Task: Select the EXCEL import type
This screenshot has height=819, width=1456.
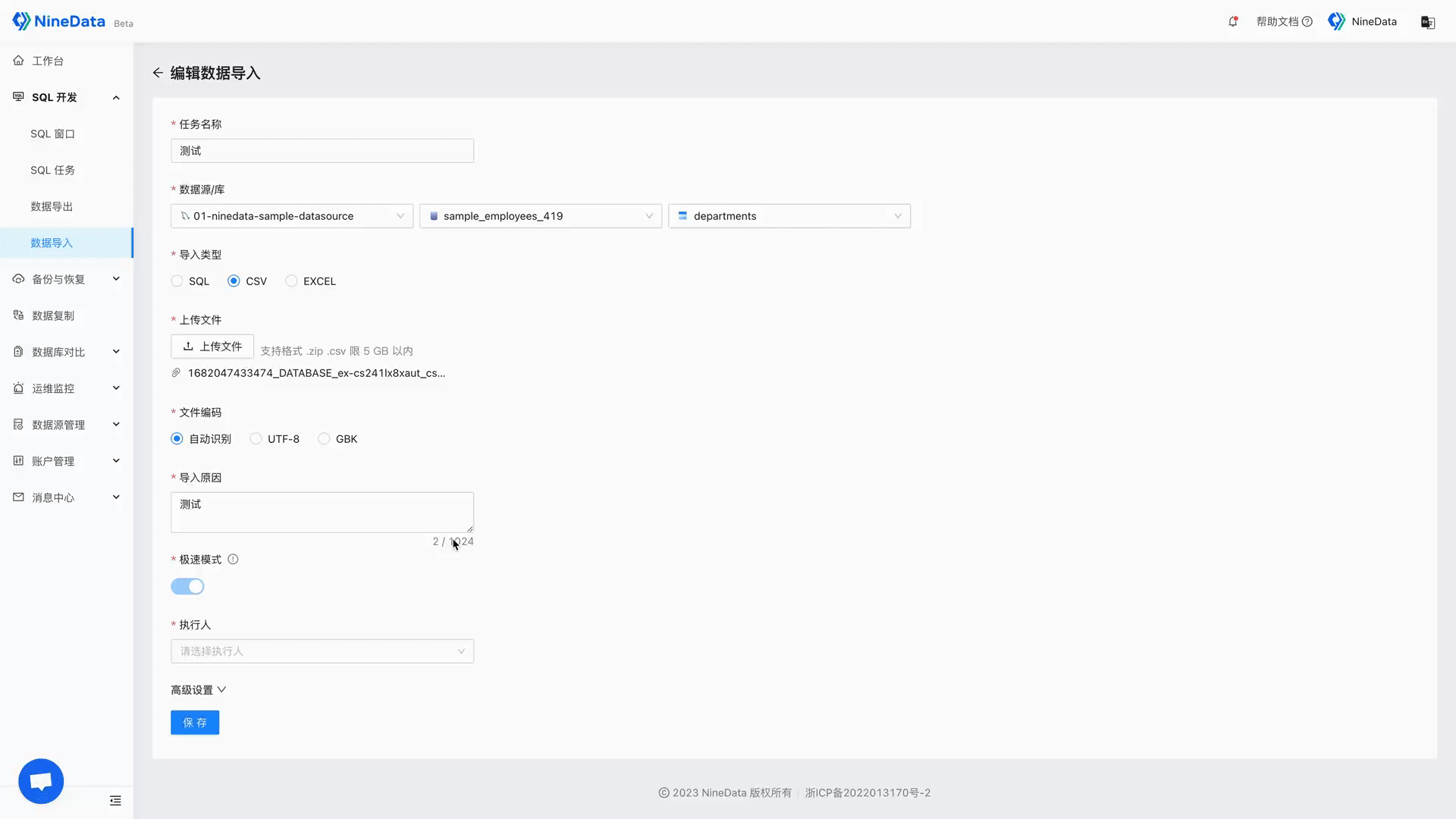Action: click(291, 281)
